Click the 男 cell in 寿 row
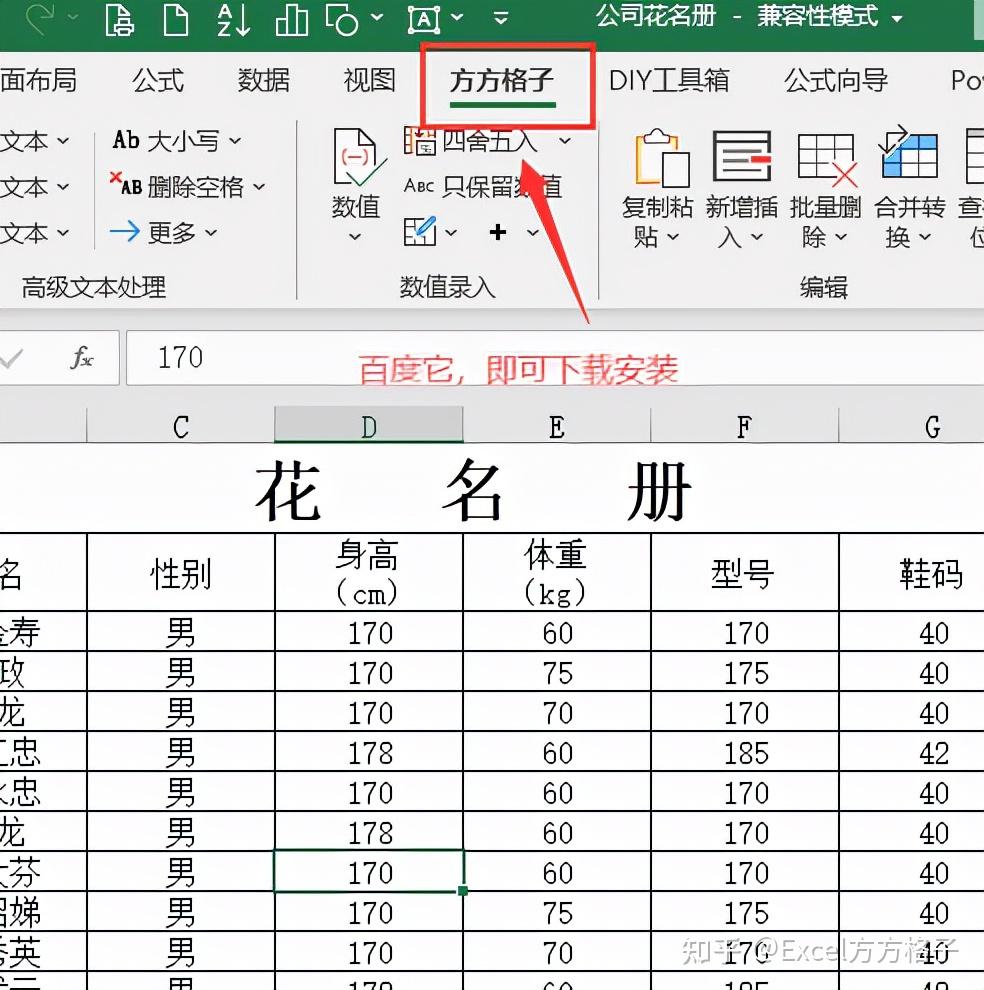 pos(181,631)
